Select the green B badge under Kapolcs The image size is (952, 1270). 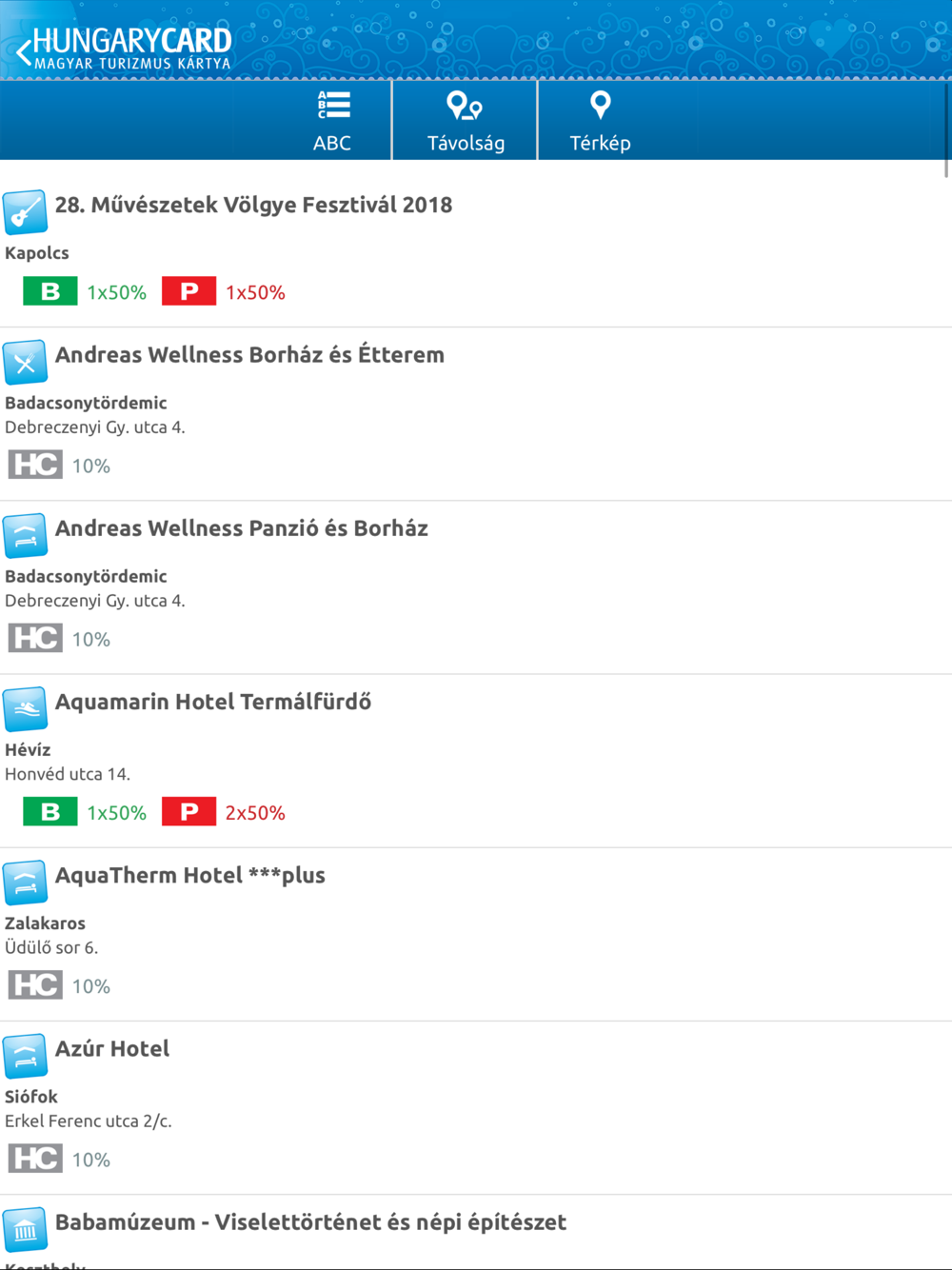coord(50,291)
